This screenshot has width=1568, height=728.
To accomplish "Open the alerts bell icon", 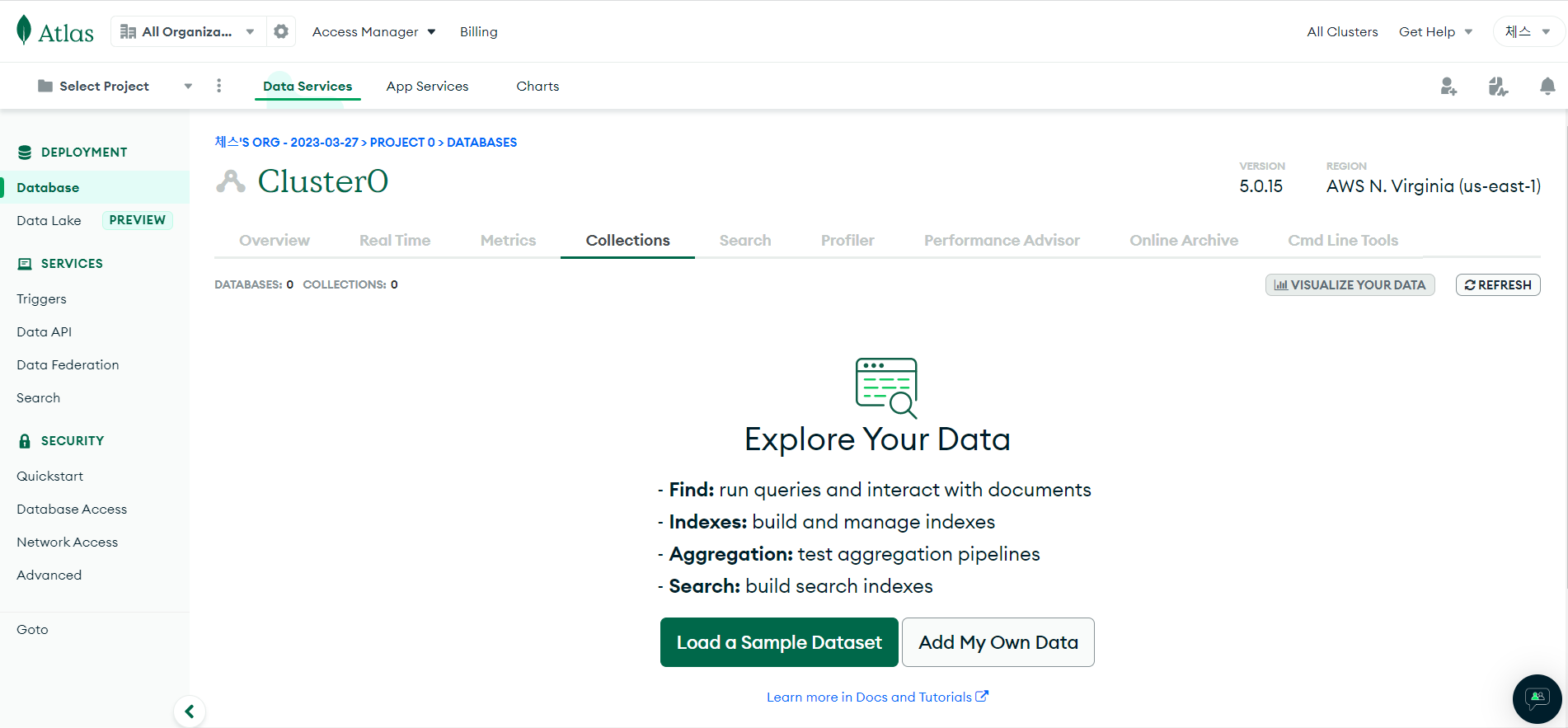I will [x=1547, y=86].
